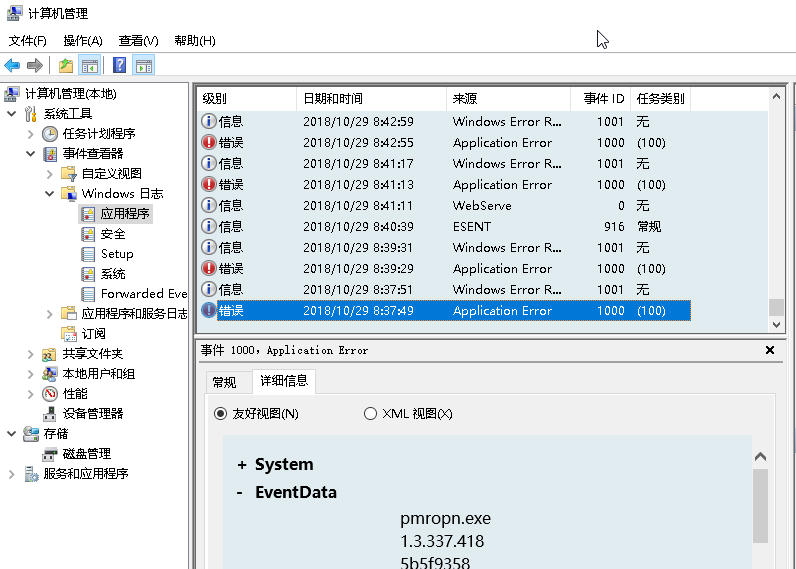Viewport: 796px width, 569px height.
Task: Collapse the 存储 tree node
Action: tap(11, 434)
